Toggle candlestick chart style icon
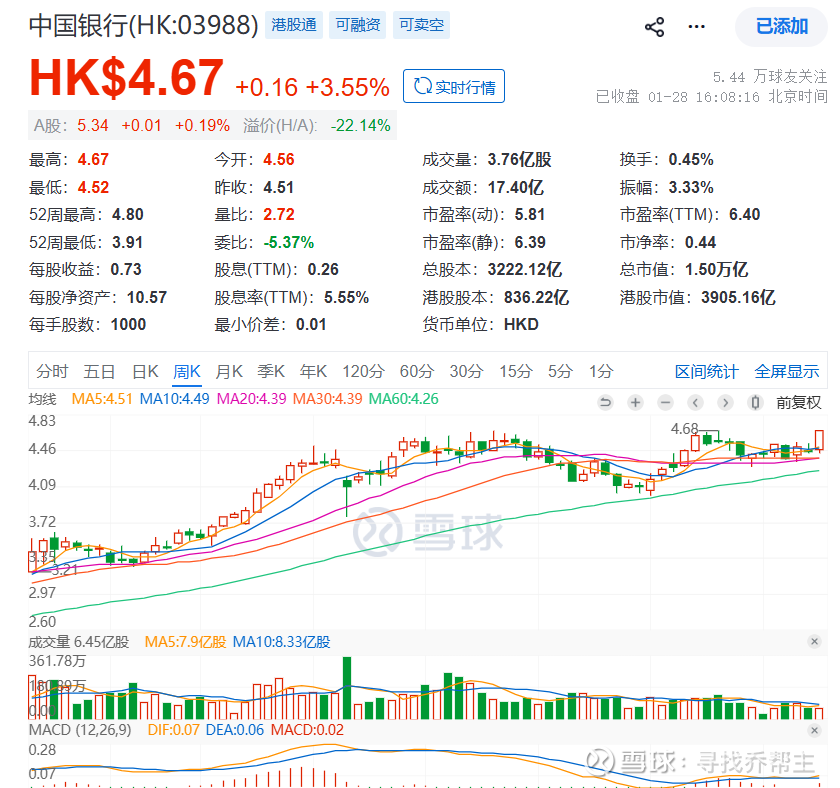 pos(755,402)
